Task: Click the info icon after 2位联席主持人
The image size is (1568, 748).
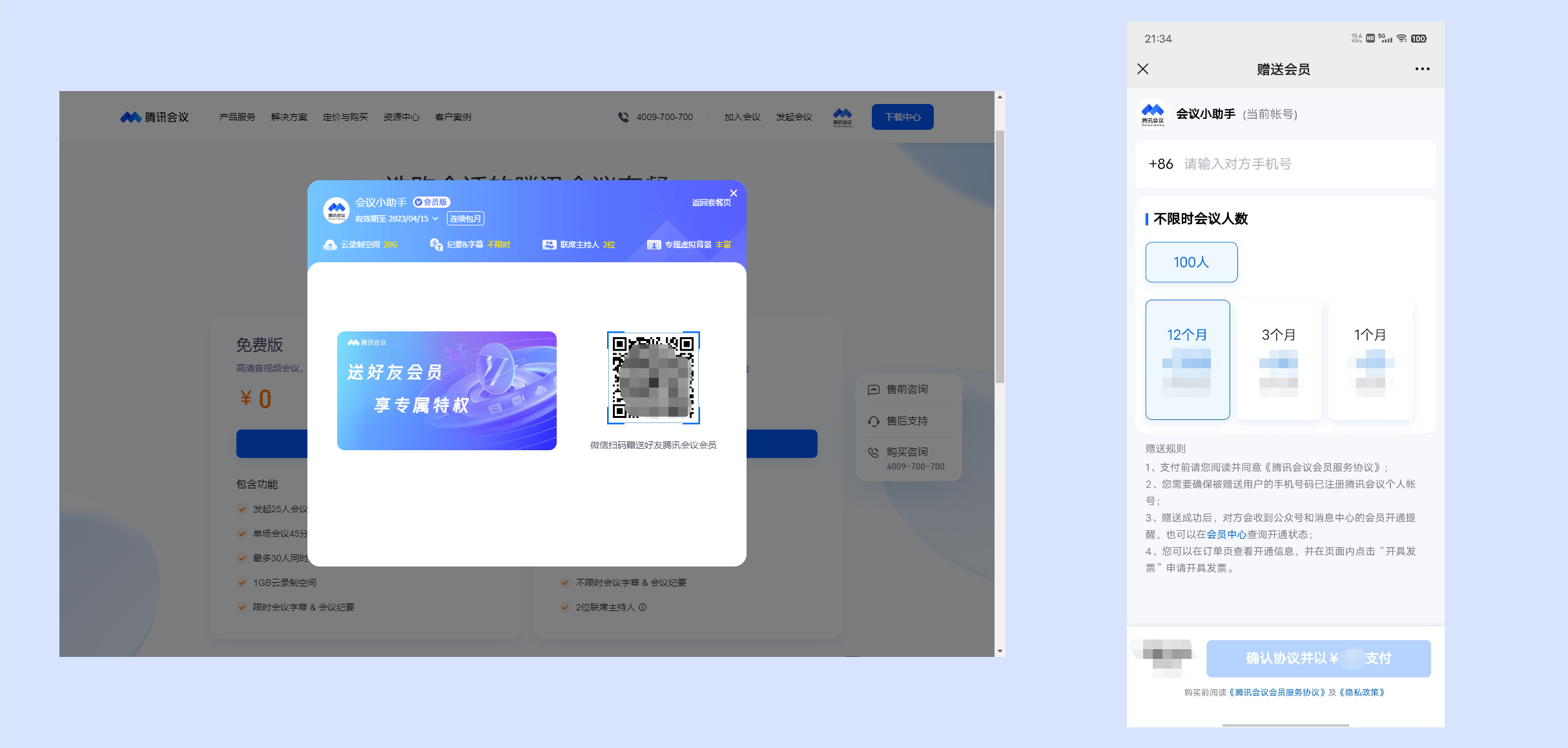Action: click(x=643, y=607)
